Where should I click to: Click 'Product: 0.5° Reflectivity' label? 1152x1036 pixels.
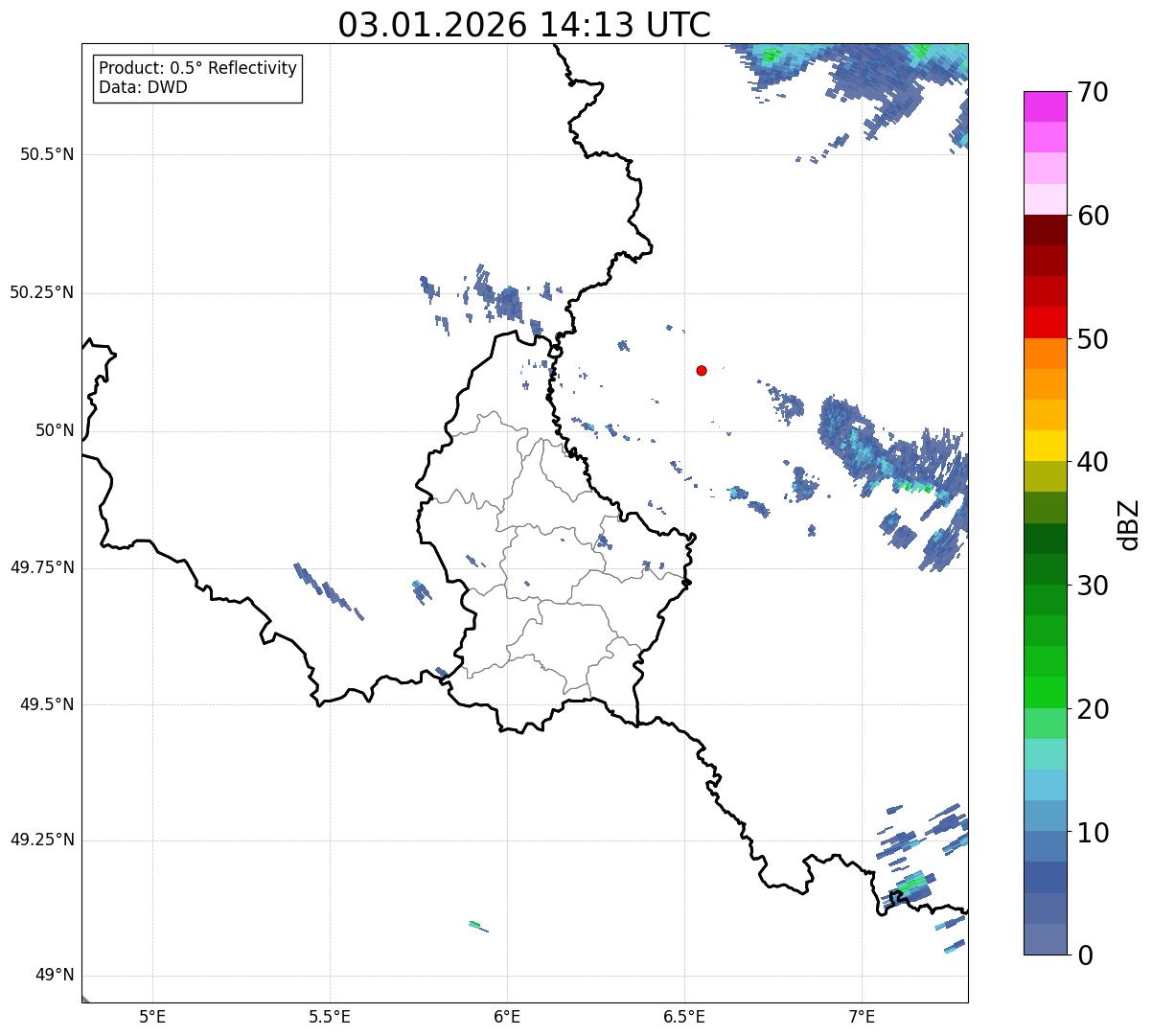point(197,69)
